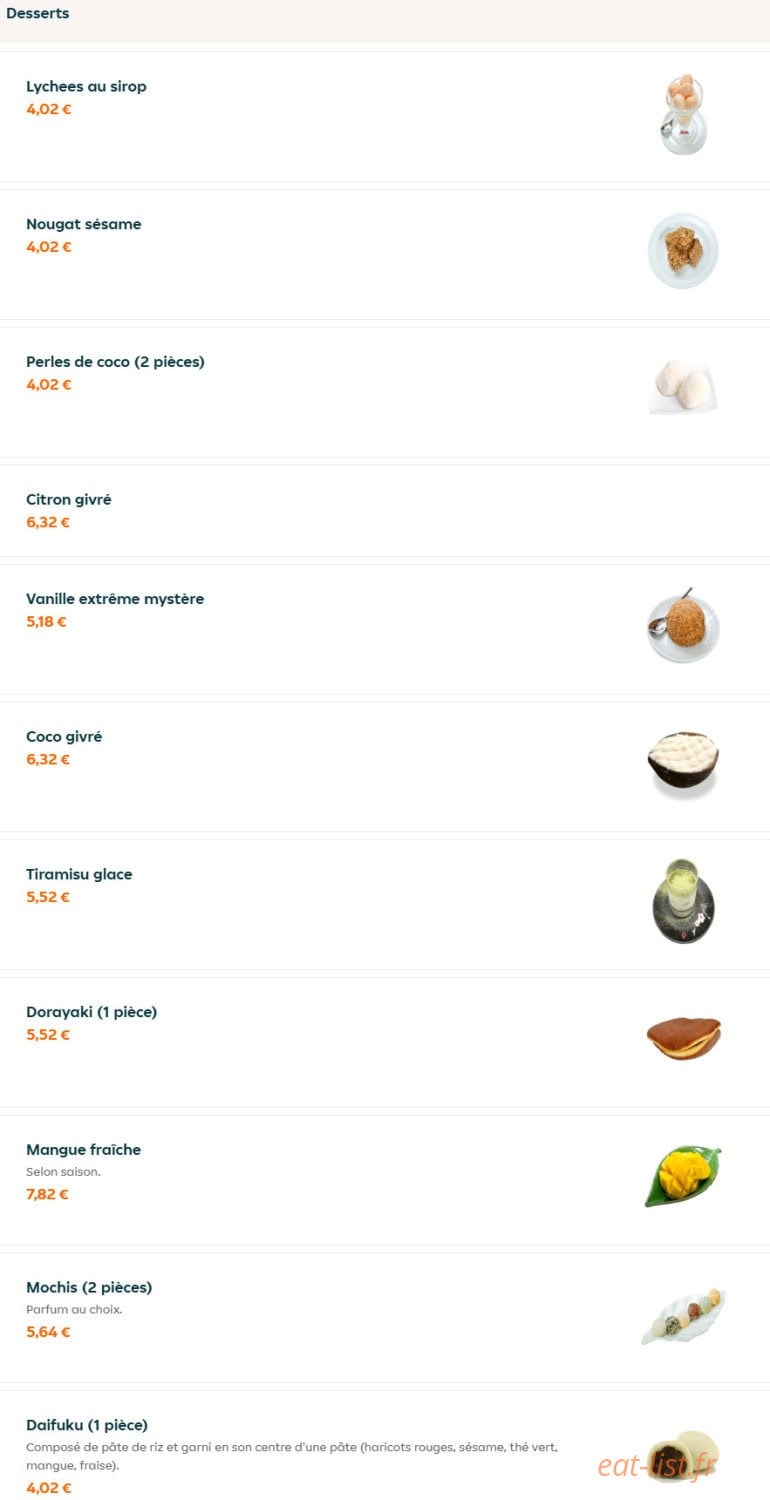Open the Coco givré dessert image

click(683, 763)
